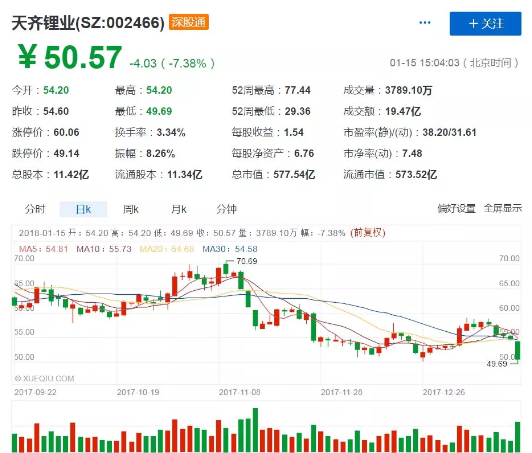The height and width of the screenshot is (453, 532).
Task: Click the 每股收益 value 1.54
Action: (x=294, y=132)
